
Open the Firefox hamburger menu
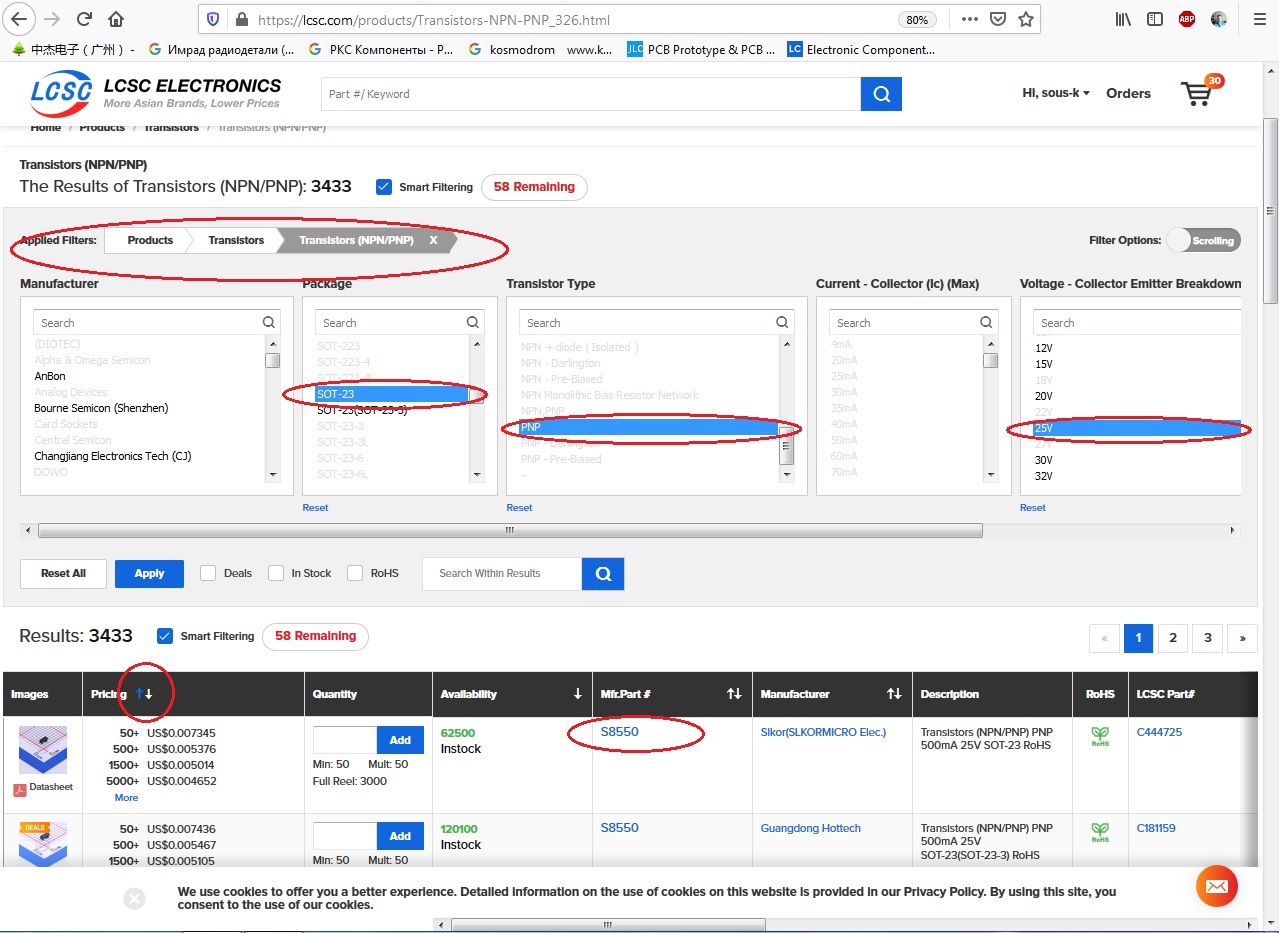(1259, 19)
